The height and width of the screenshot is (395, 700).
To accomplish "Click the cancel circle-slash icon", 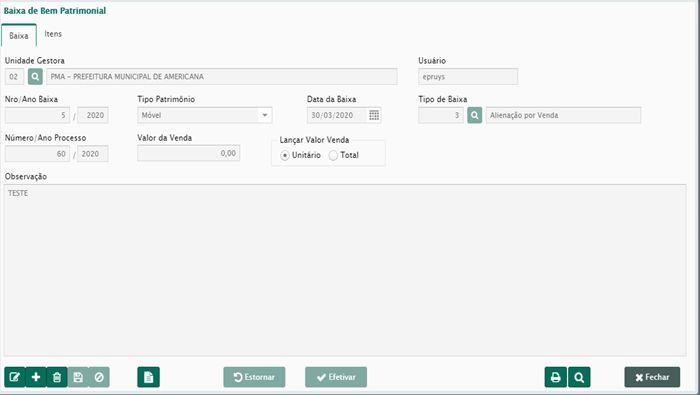I will click(x=99, y=377).
